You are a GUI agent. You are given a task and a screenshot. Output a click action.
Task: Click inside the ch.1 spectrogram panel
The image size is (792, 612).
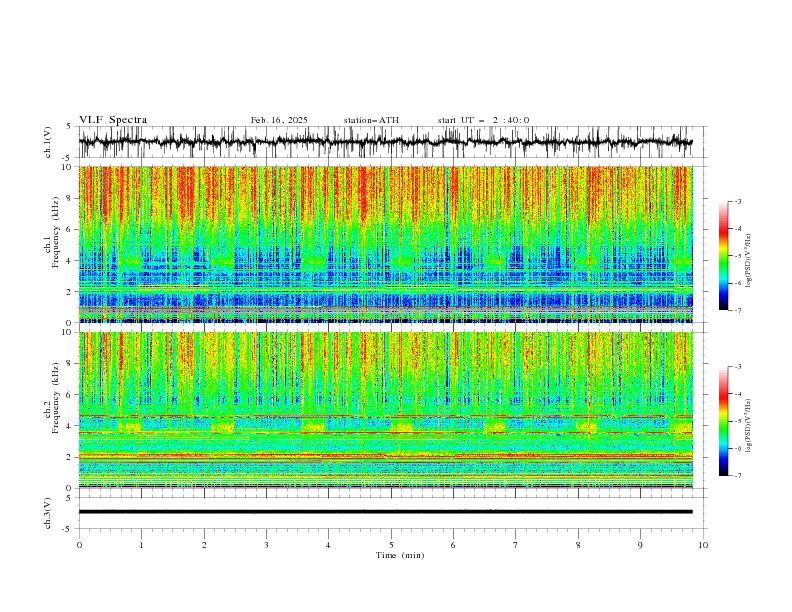385,244
